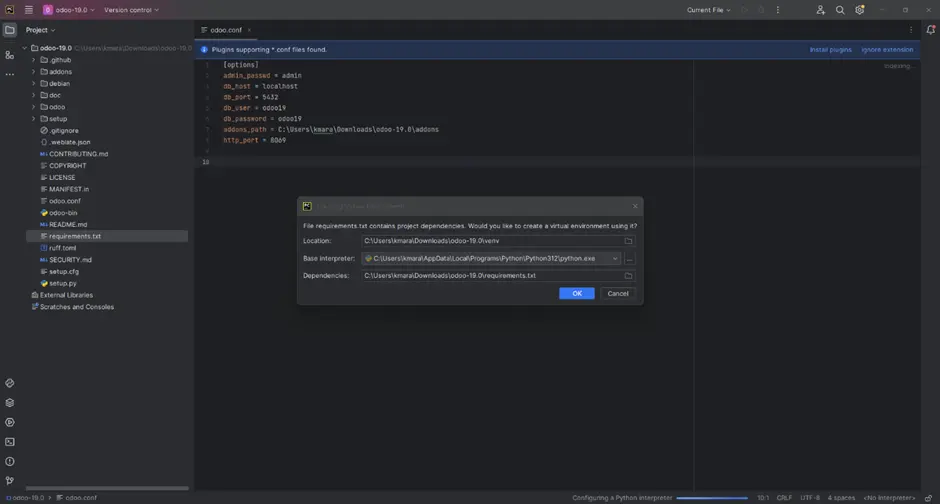Open the Version control dropdown
940x504 pixels.
tap(131, 10)
